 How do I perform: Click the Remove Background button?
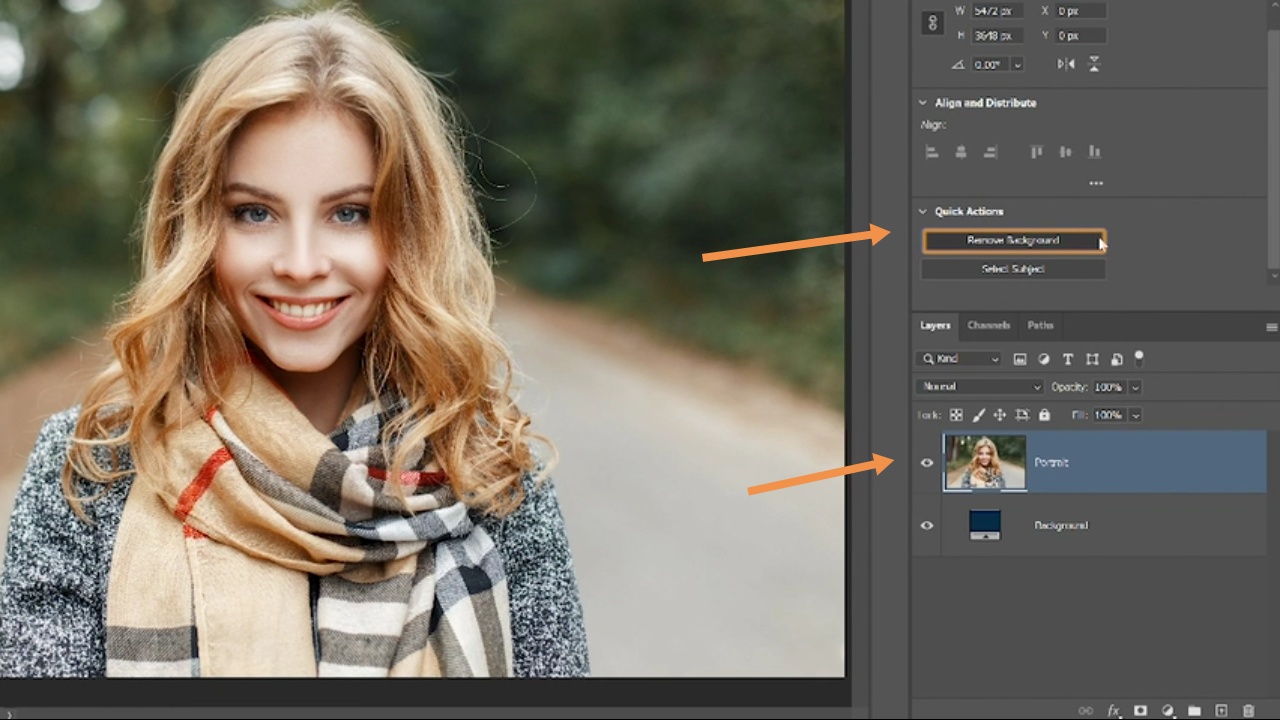pyautogui.click(x=1013, y=241)
